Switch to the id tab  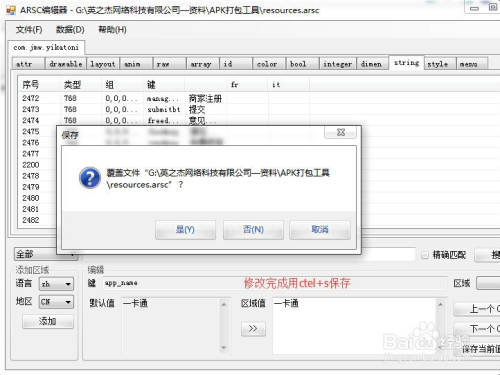click(236, 64)
